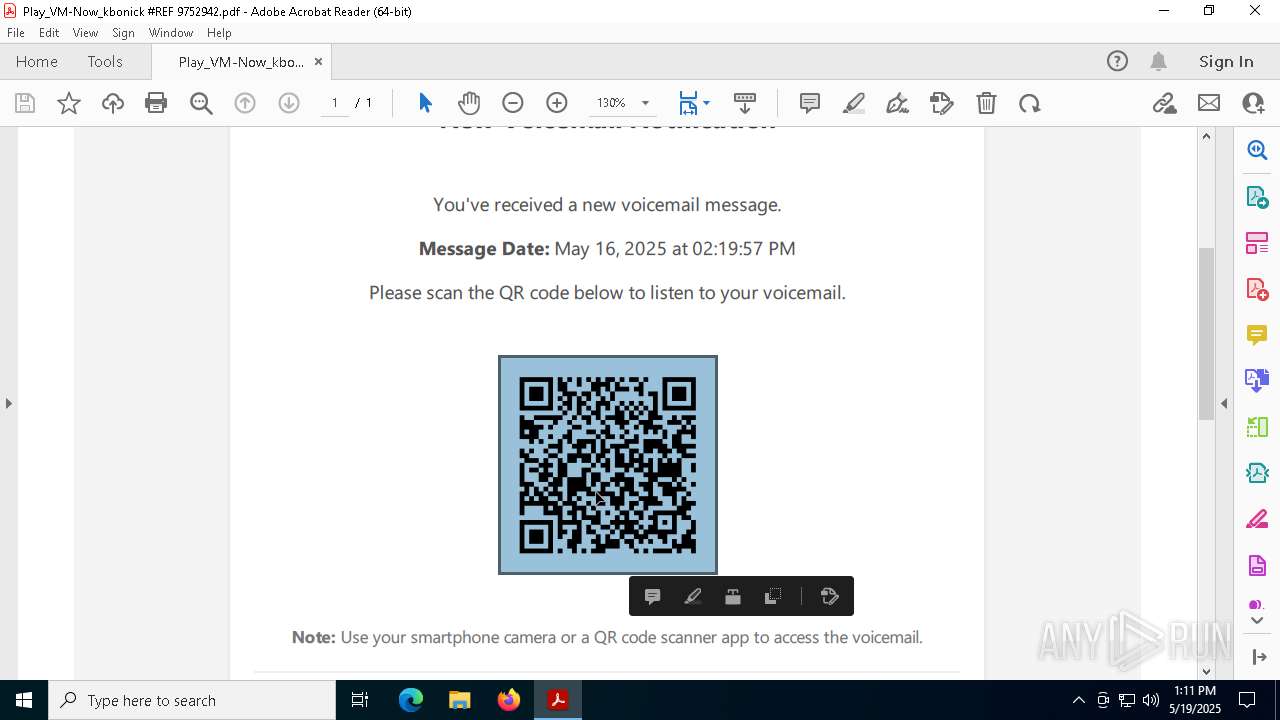Click the stamp tool in main toolbar
Screen dimensions: 1280x720
coord(942,103)
